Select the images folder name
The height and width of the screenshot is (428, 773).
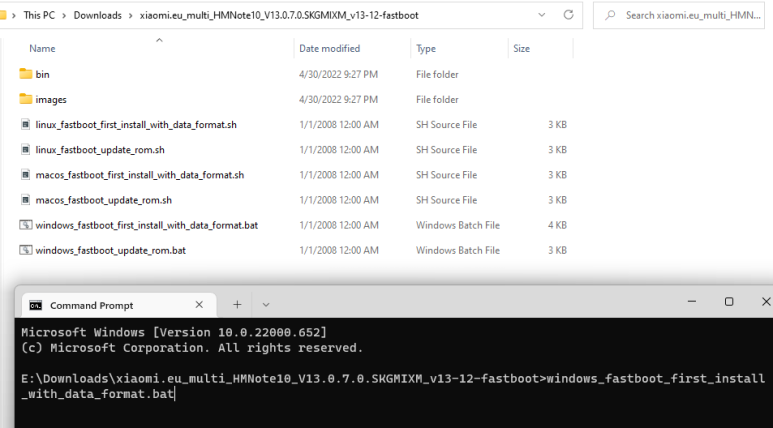coord(51,100)
